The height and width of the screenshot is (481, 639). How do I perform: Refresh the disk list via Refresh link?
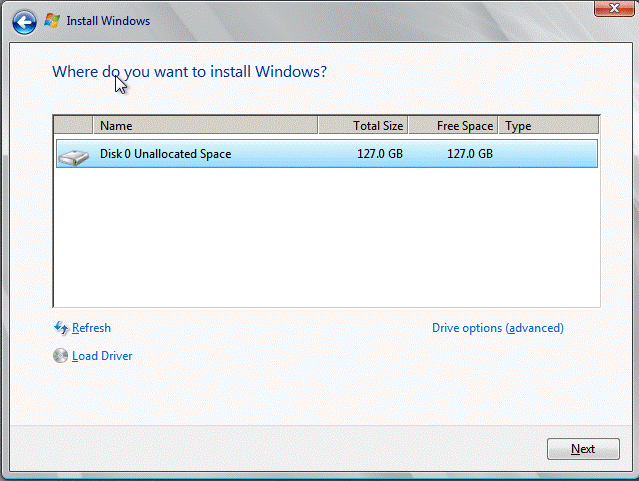(91, 328)
